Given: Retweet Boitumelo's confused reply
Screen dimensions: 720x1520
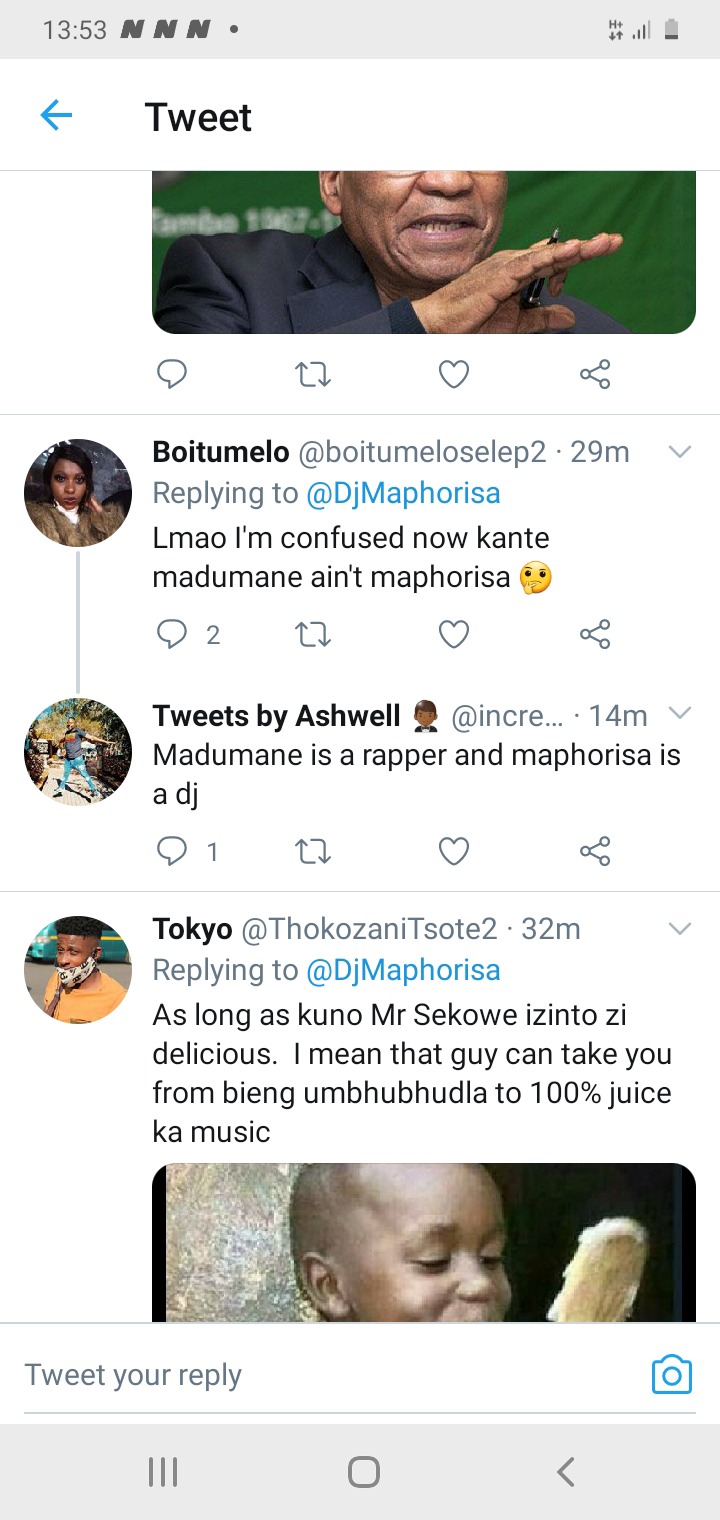Looking at the screenshot, I should pyautogui.click(x=313, y=634).
